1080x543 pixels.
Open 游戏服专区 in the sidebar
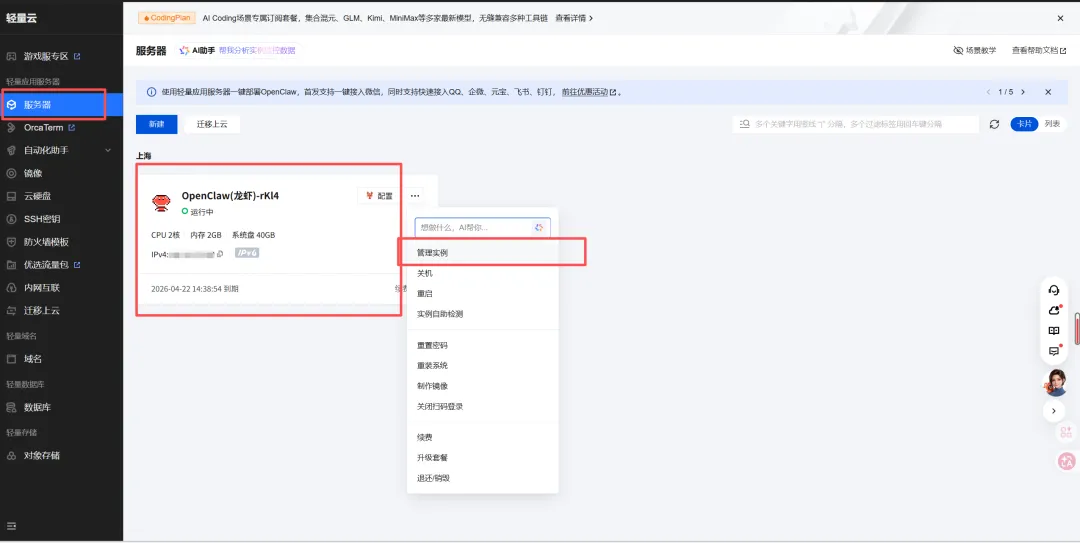coord(45,56)
